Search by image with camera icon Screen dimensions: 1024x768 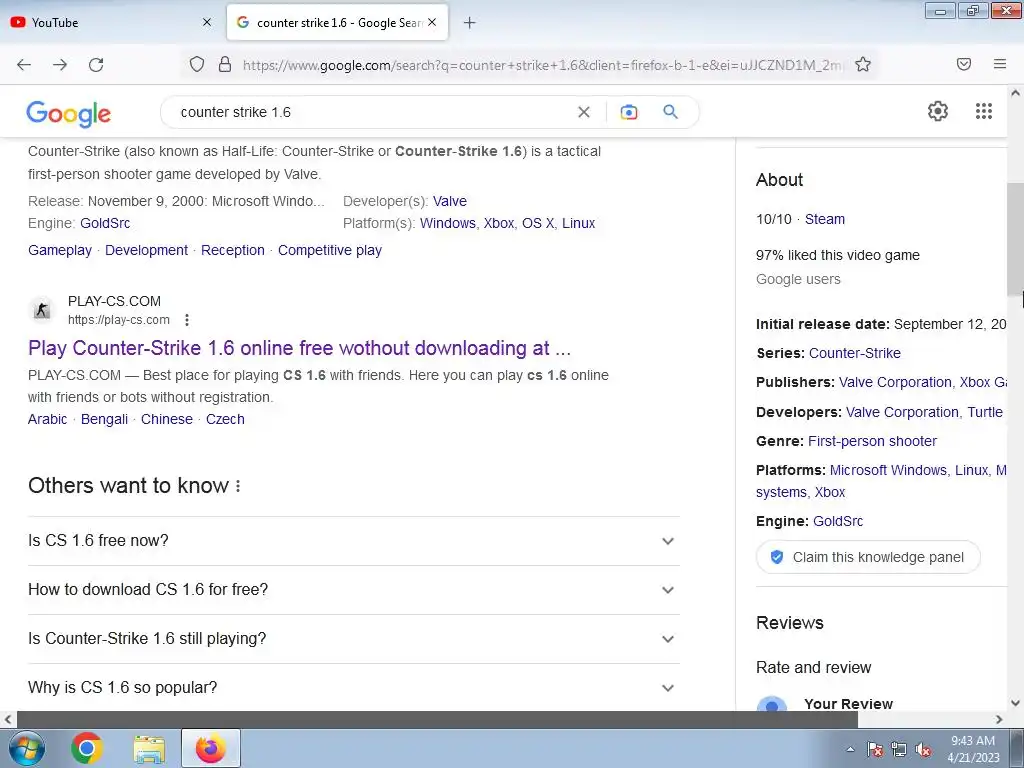(629, 112)
